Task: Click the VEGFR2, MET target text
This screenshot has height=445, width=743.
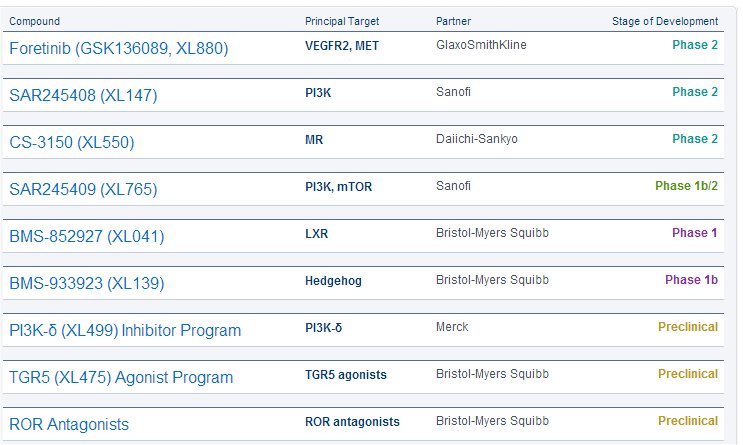Action: 341,46
